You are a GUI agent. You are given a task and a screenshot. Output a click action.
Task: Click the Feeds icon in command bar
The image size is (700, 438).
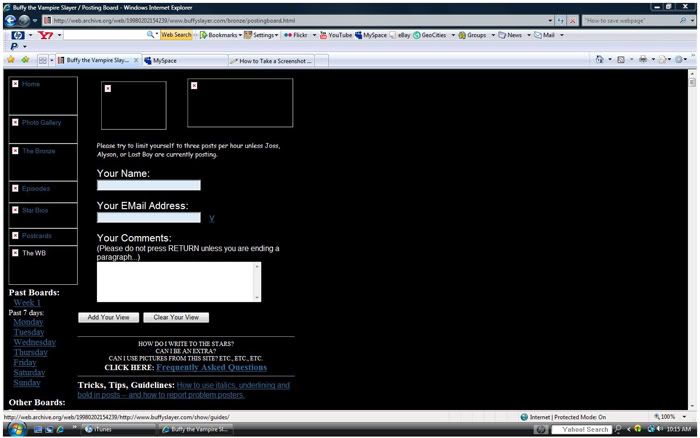click(621, 59)
